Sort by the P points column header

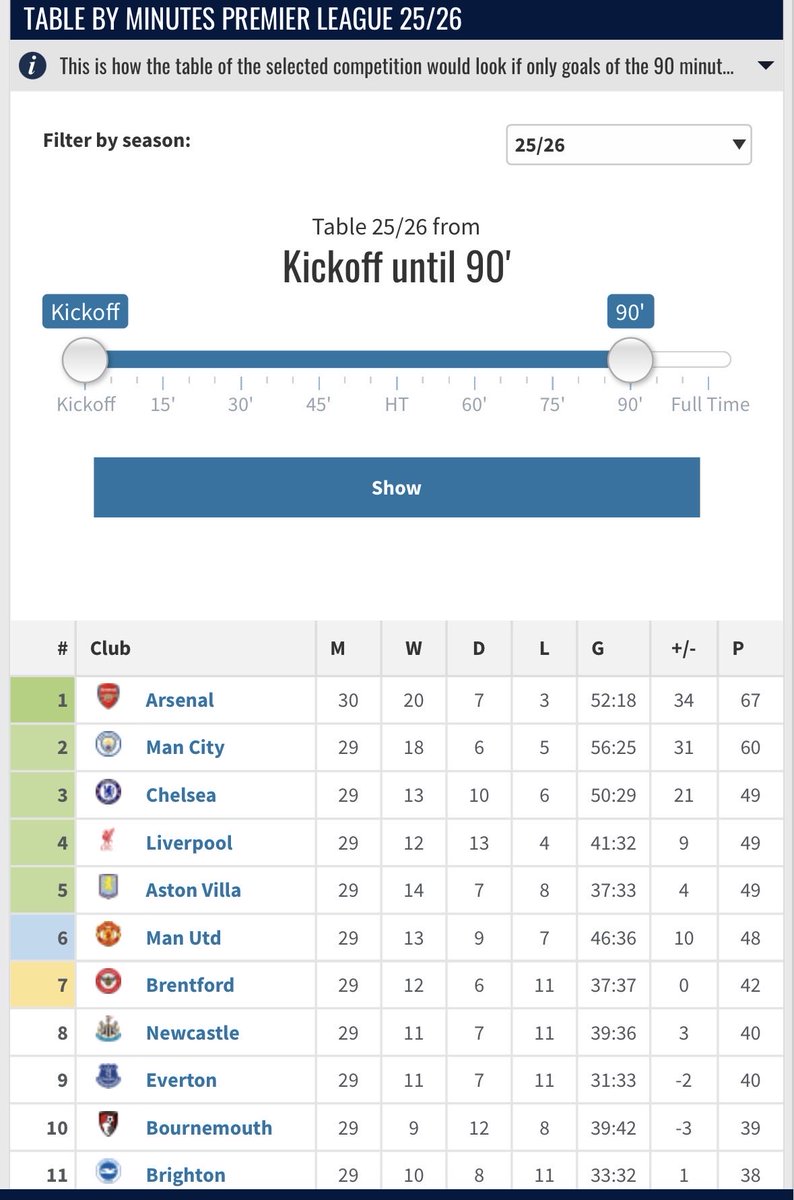[x=738, y=647]
